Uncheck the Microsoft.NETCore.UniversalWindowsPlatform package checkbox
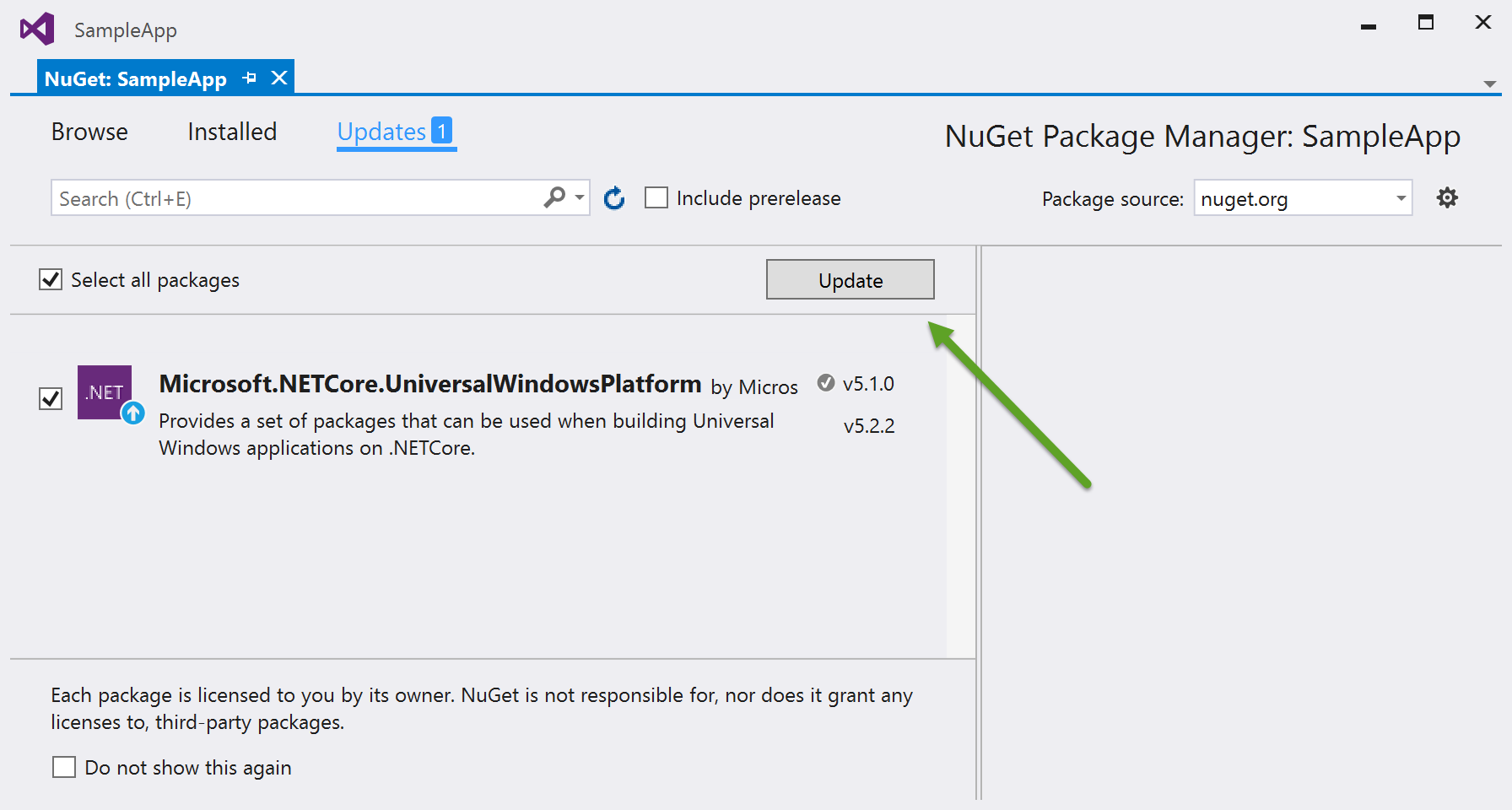The image size is (1512, 810). tap(51, 398)
